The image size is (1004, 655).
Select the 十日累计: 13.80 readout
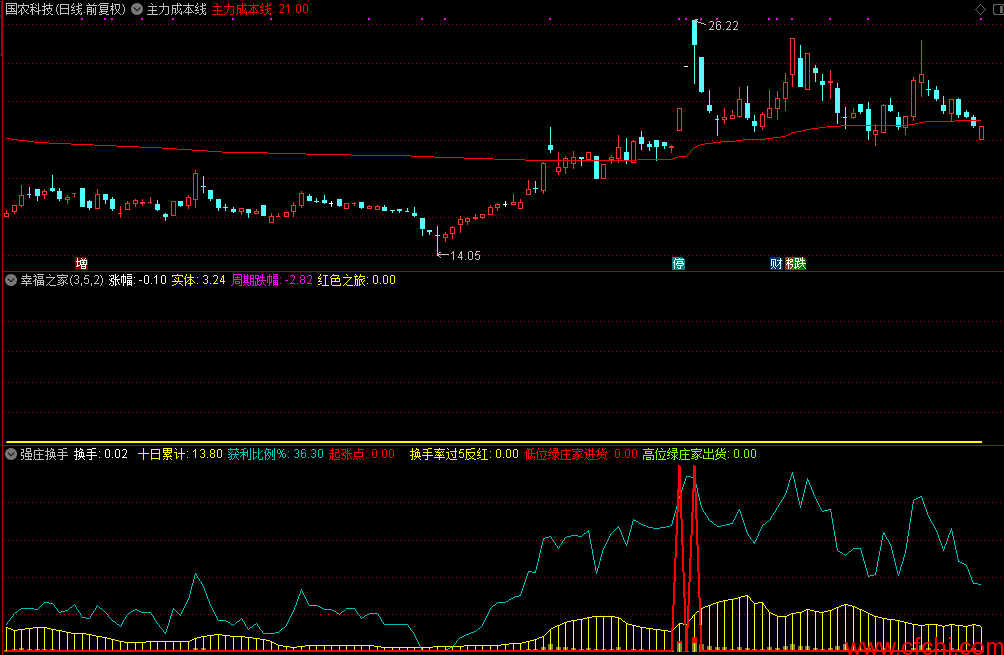(181, 454)
